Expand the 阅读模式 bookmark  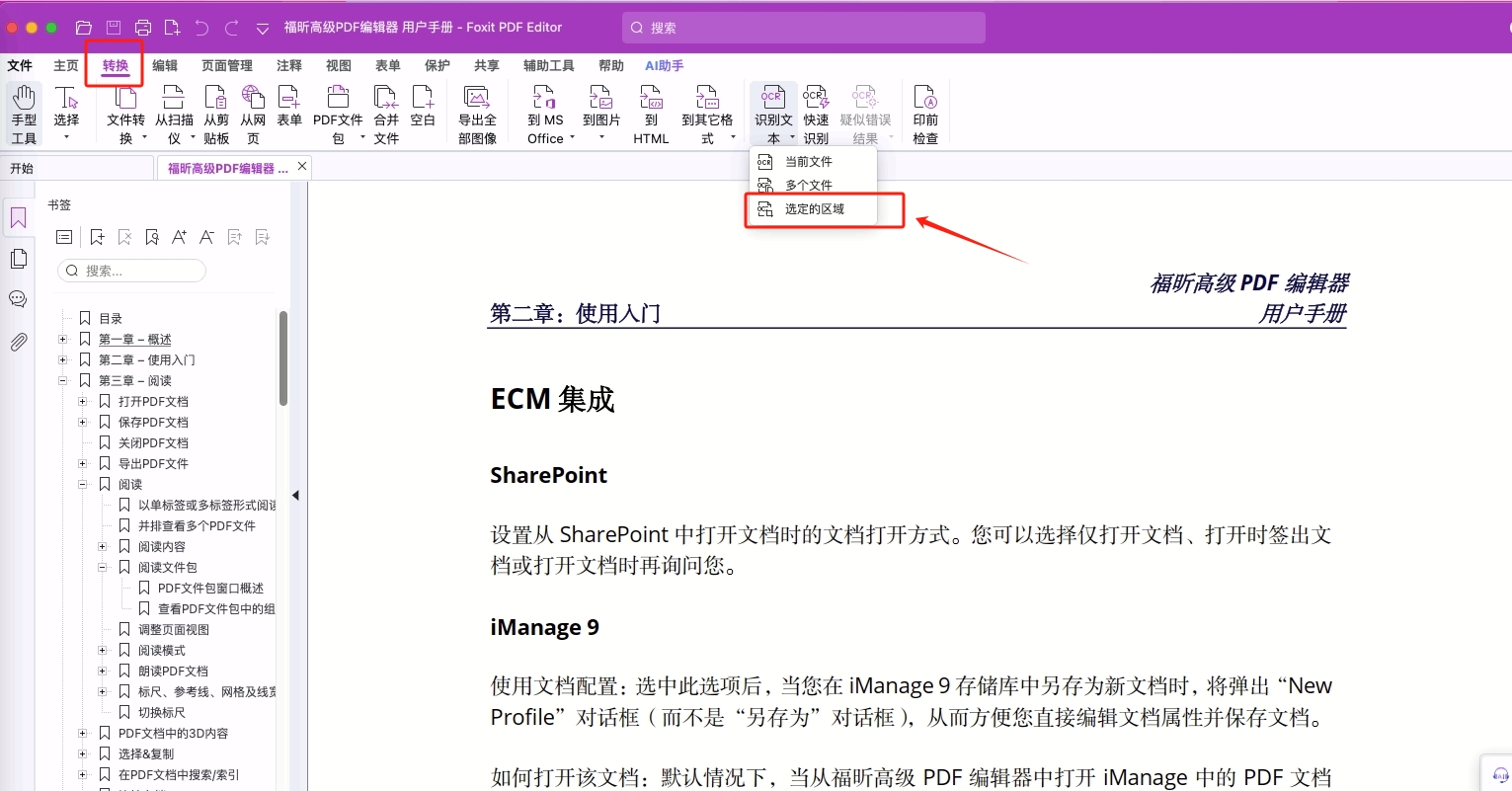103,650
